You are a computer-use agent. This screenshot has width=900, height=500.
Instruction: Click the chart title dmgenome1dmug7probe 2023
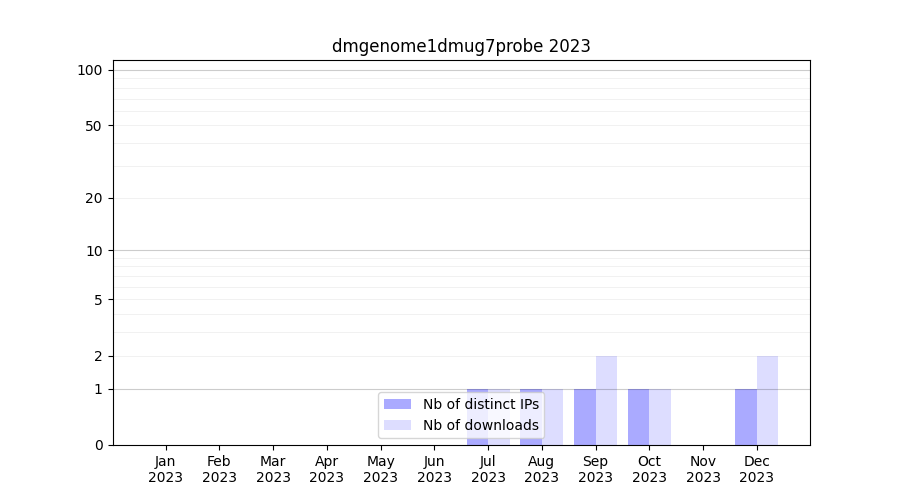click(x=461, y=46)
